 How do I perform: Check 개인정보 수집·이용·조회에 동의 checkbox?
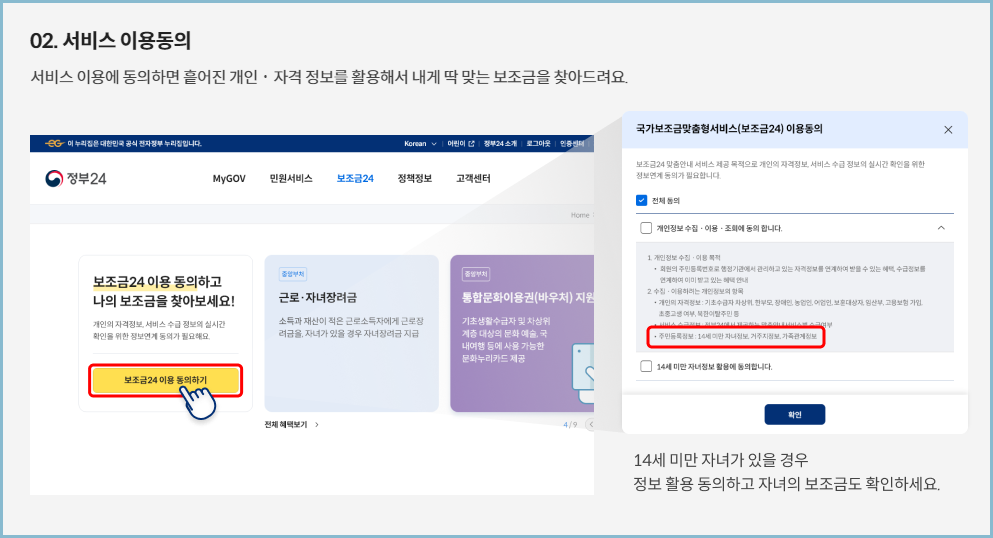646,228
